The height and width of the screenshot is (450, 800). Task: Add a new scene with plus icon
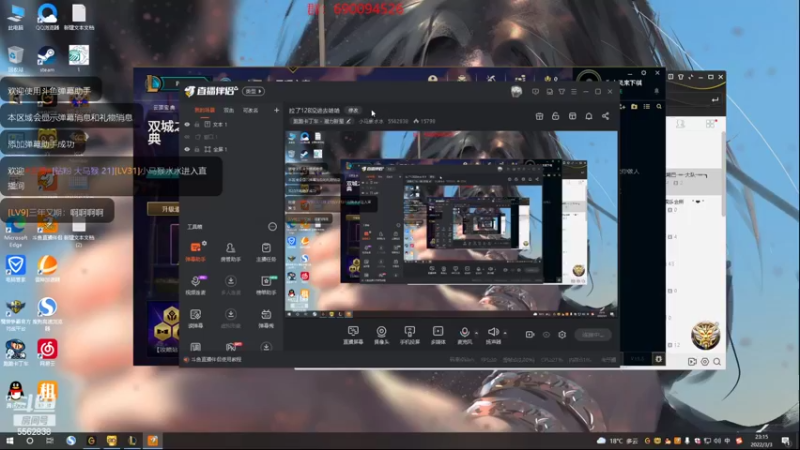point(277,110)
